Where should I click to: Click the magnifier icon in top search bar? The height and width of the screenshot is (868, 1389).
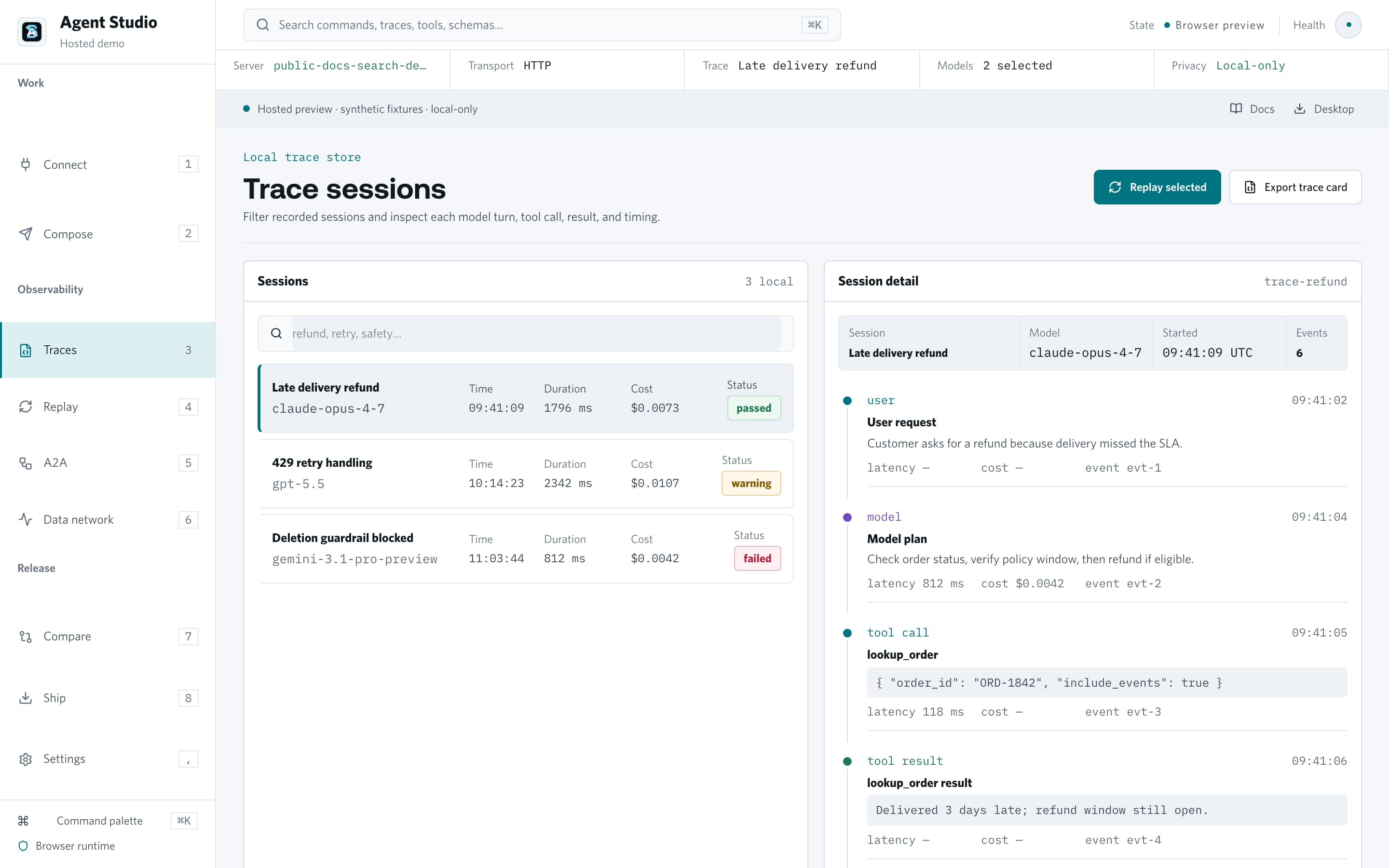click(x=263, y=25)
